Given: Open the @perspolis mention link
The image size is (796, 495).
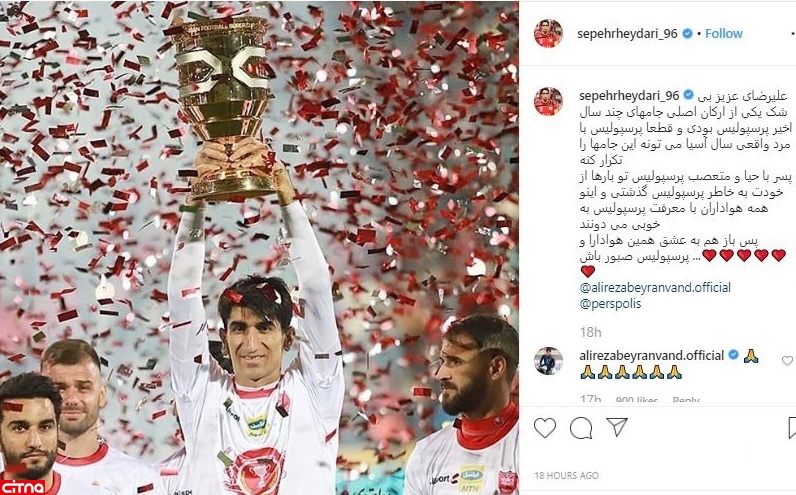Looking at the screenshot, I should click(610, 304).
